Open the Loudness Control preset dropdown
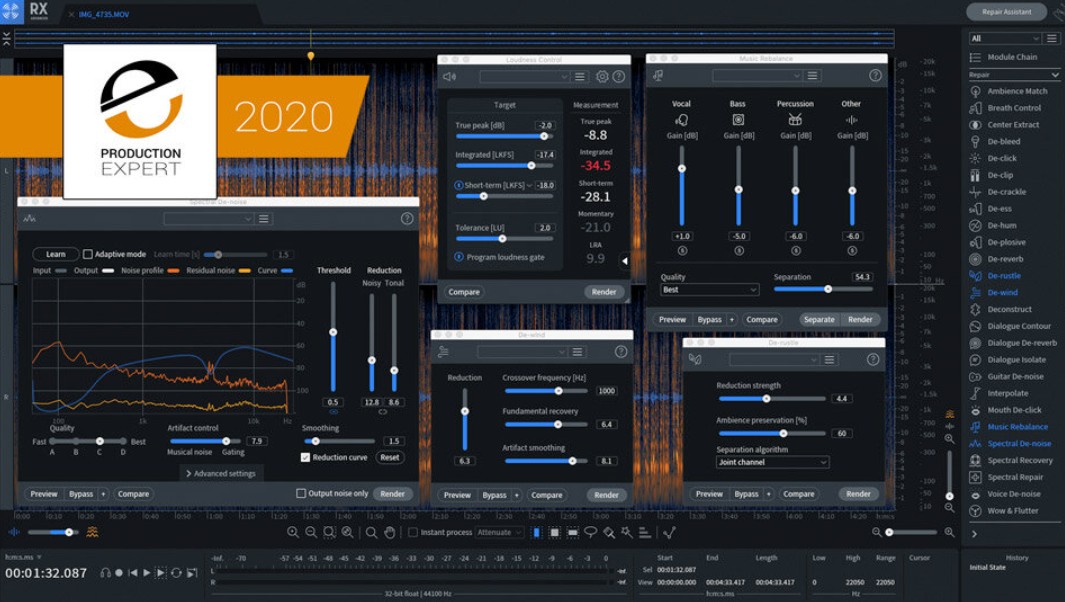The height and width of the screenshot is (602, 1065). 524,77
